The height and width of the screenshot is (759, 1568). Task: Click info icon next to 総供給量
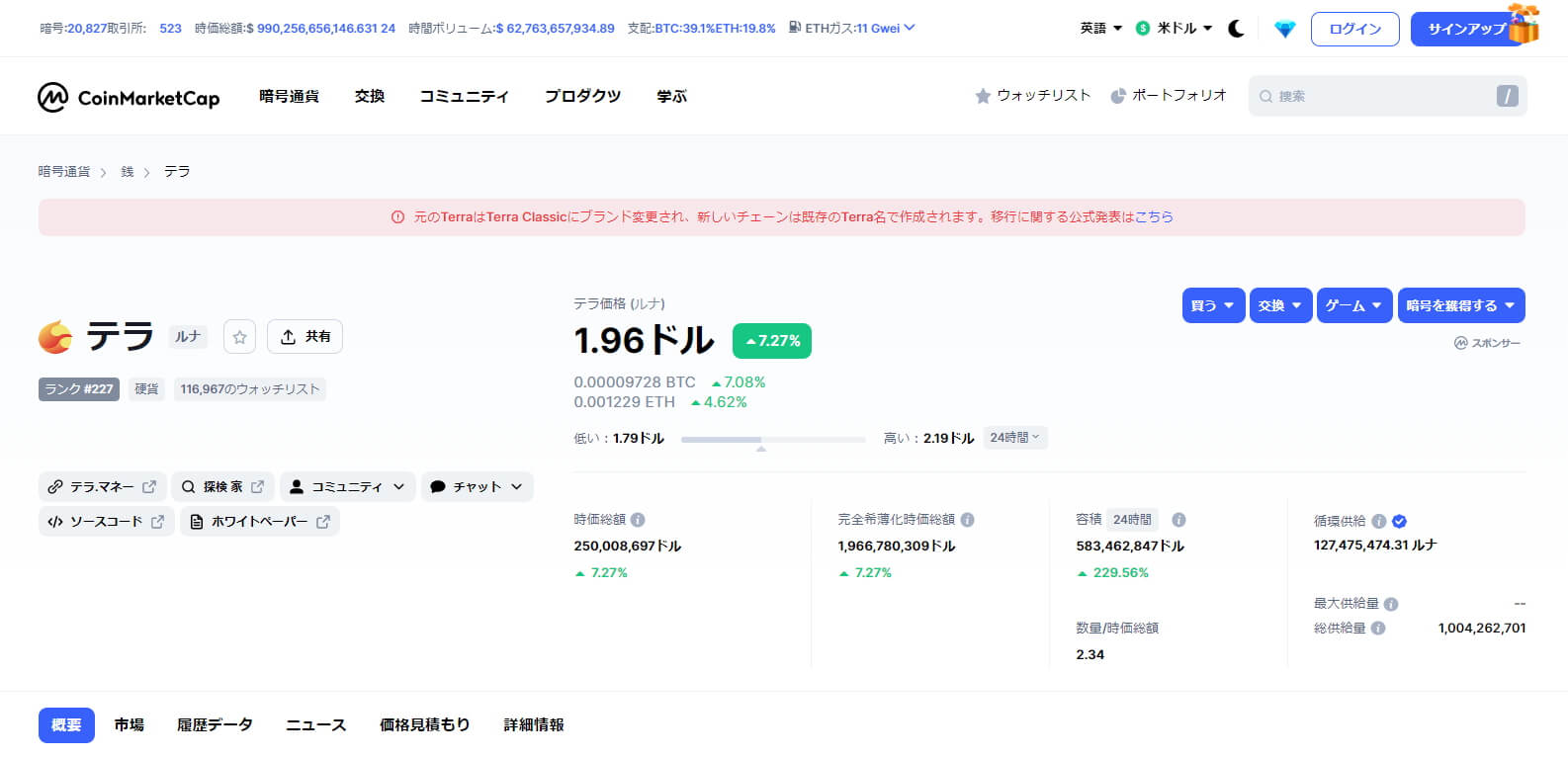[x=1378, y=629]
